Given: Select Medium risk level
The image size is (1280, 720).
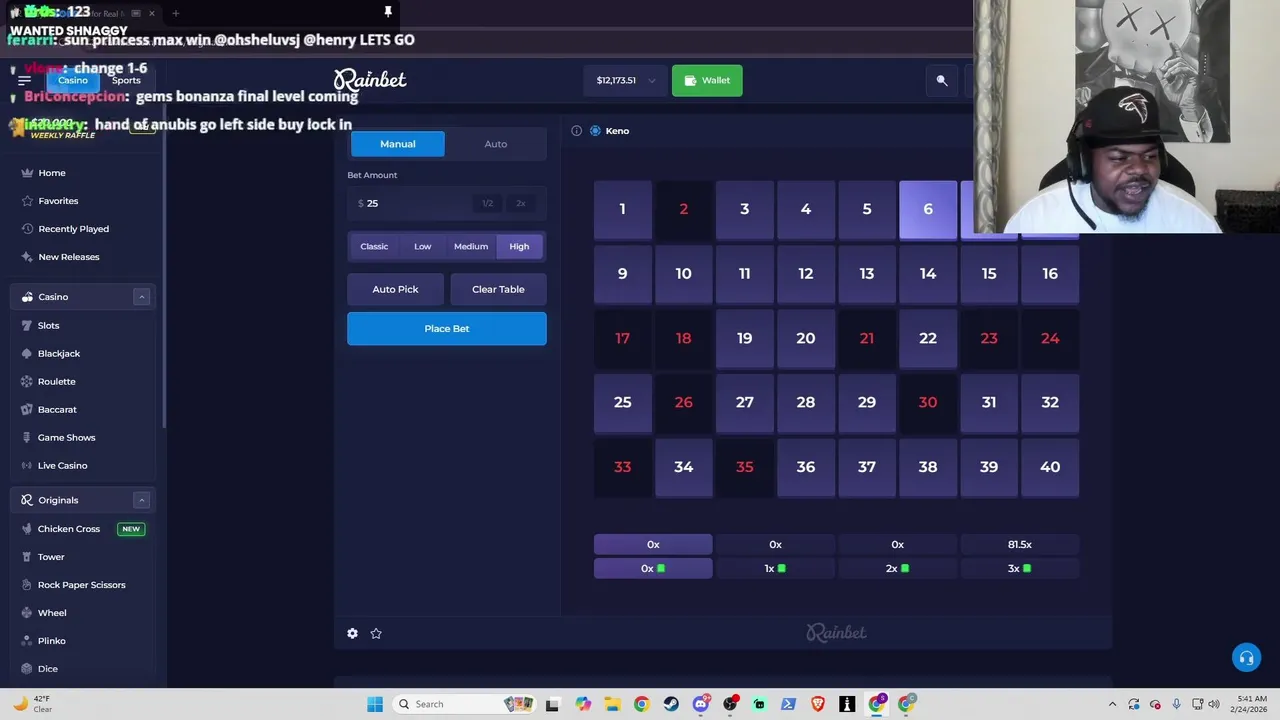Looking at the screenshot, I should click(x=471, y=247).
